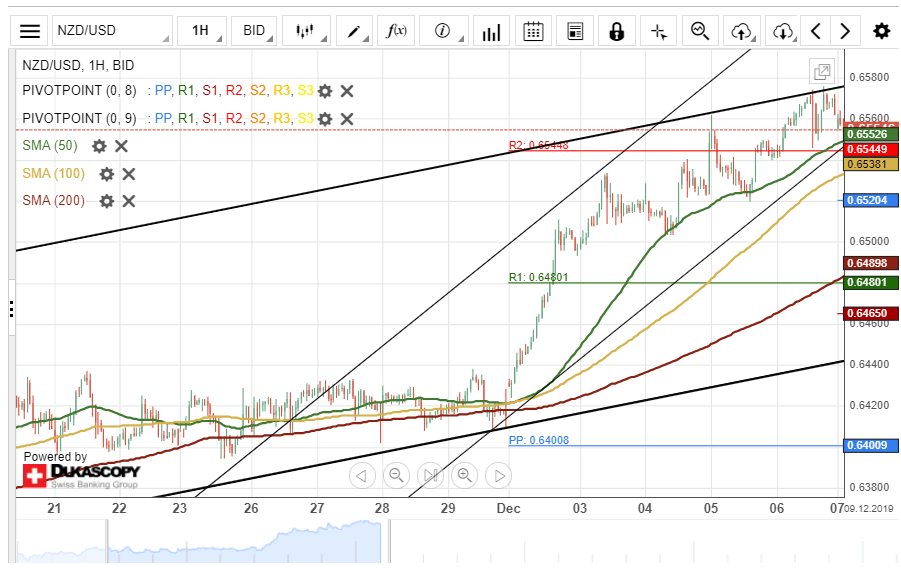Toggle the crosshair cursor tool
This screenshot has height=568, width=901.
tap(658, 31)
